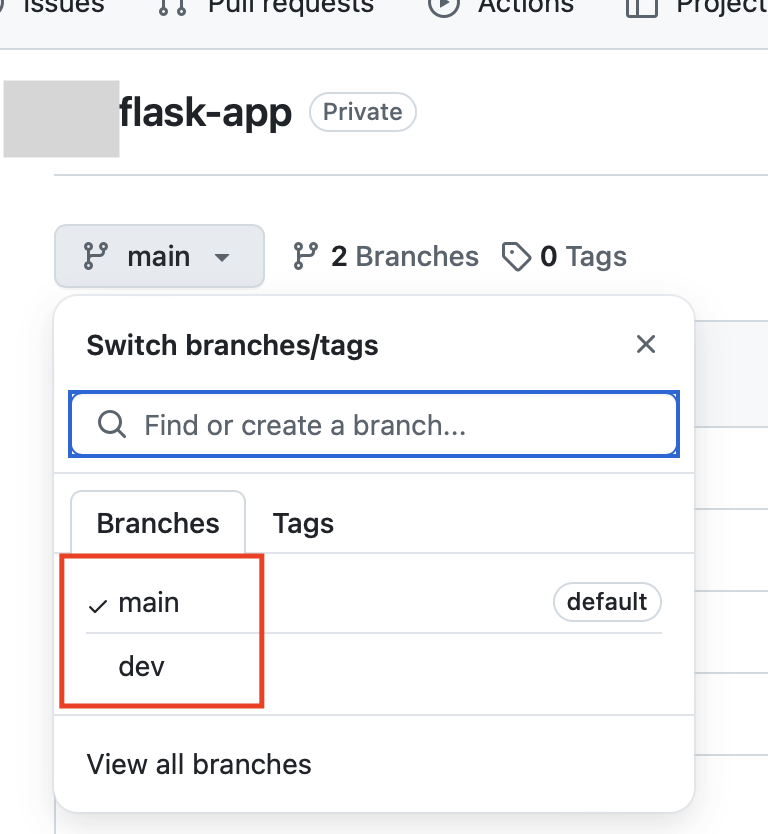Click the Actions play icon
The height and width of the screenshot is (834, 768).
[x=443, y=6]
